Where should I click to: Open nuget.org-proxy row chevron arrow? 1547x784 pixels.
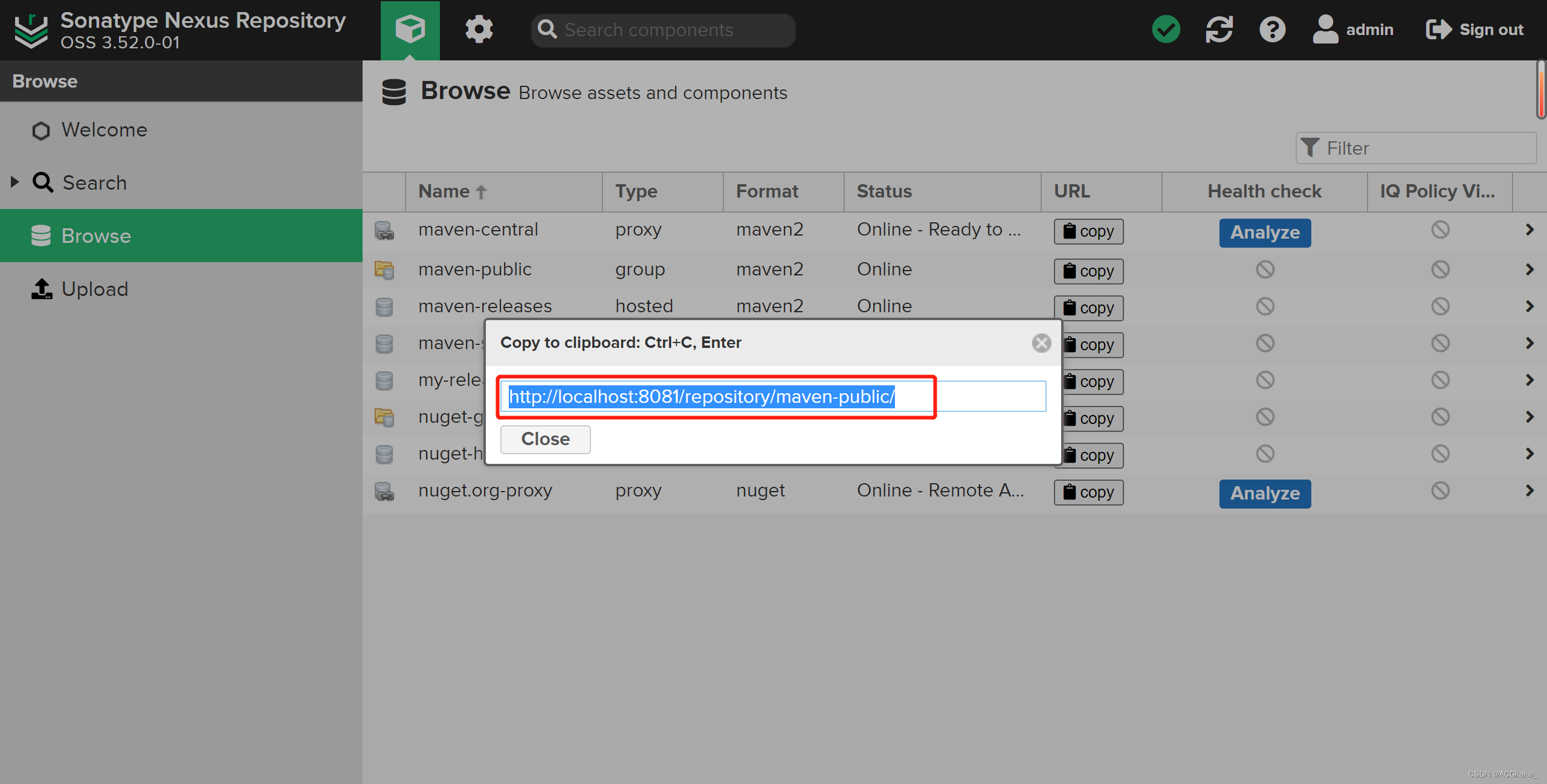point(1529,490)
